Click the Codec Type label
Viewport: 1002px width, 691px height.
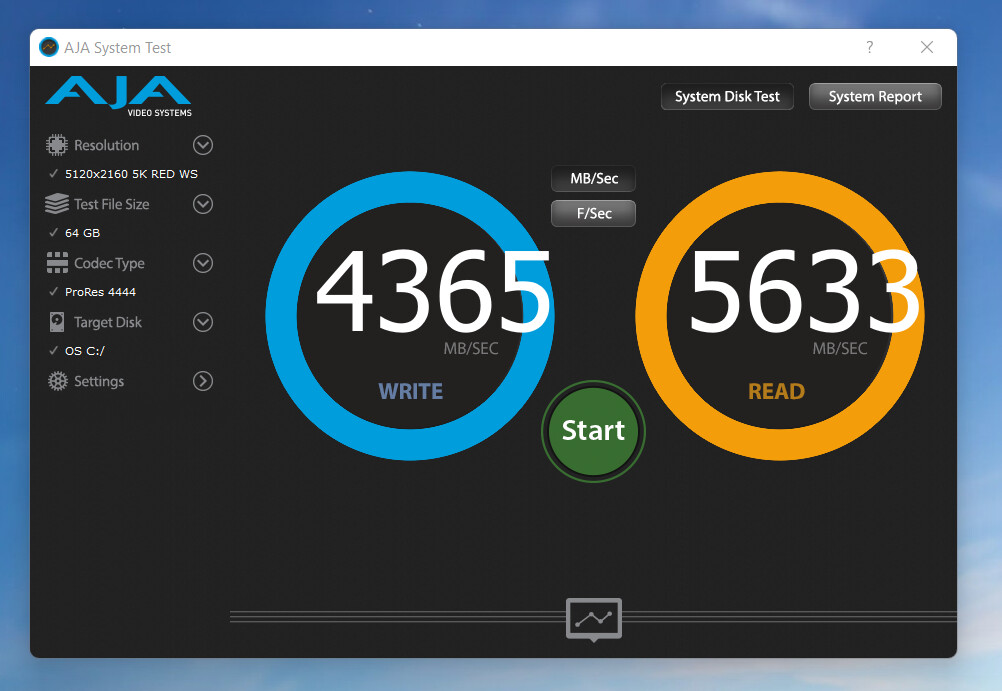(109, 263)
